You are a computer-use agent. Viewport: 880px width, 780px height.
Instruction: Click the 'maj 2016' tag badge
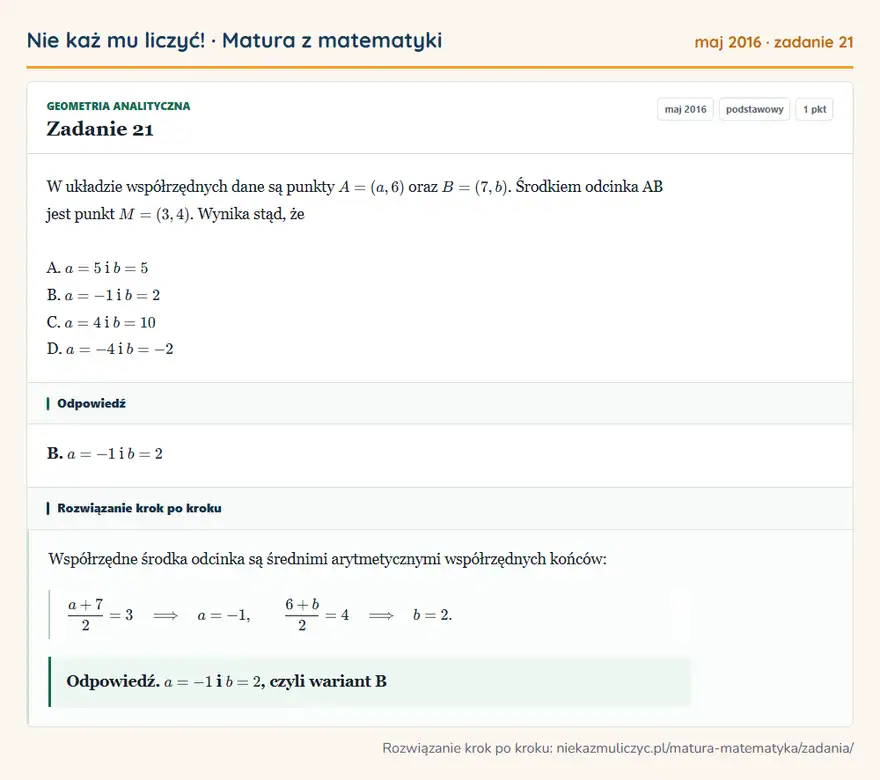[685, 109]
